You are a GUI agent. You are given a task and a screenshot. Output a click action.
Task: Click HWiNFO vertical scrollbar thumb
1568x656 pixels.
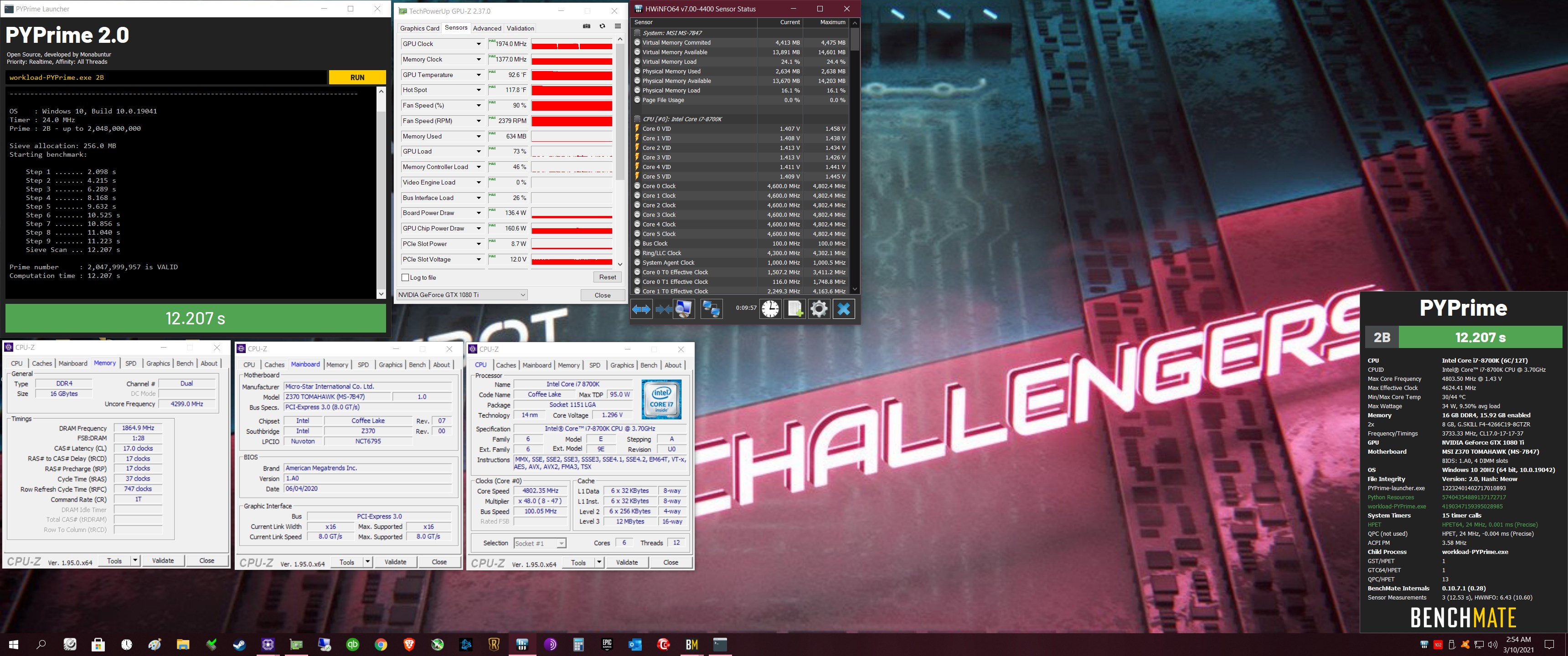pyautogui.click(x=855, y=38)
